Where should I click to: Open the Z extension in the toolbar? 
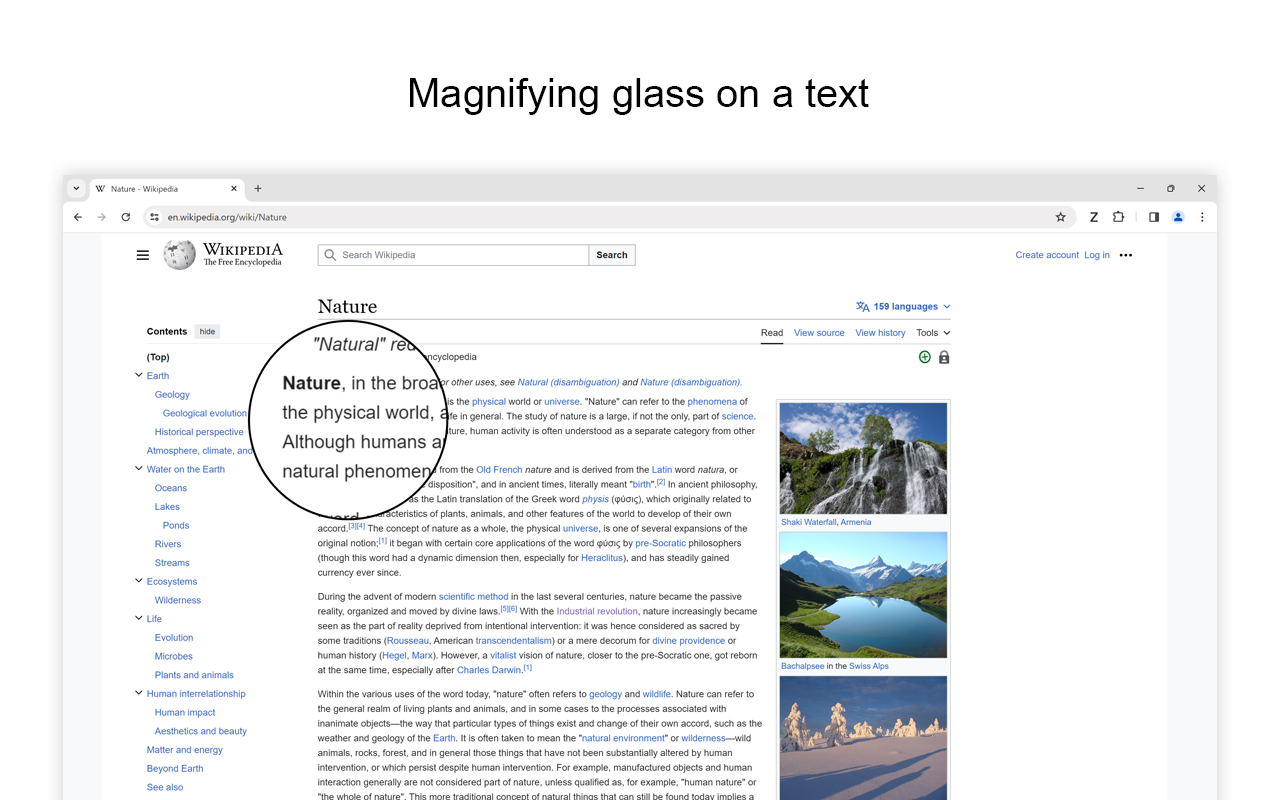click(1094, 216)
